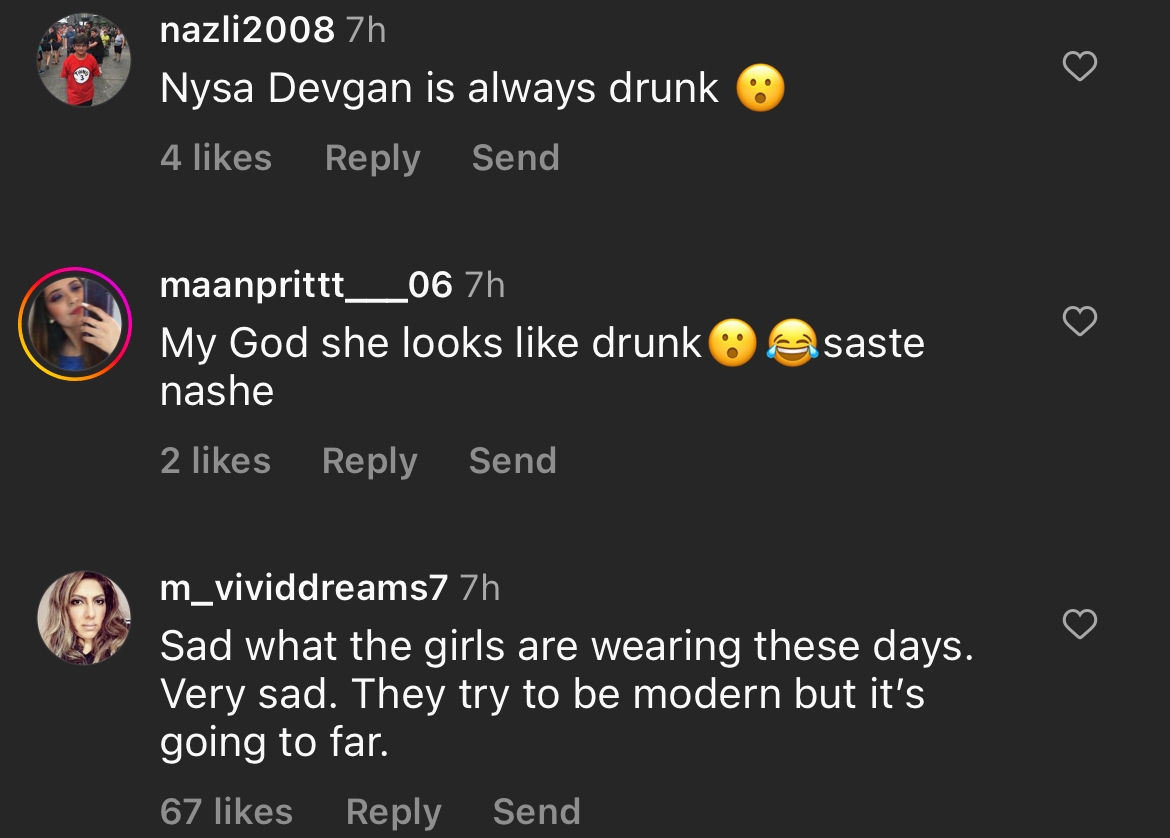
Task: Open nazli2008's profile picture
Action: click(84, 61)
